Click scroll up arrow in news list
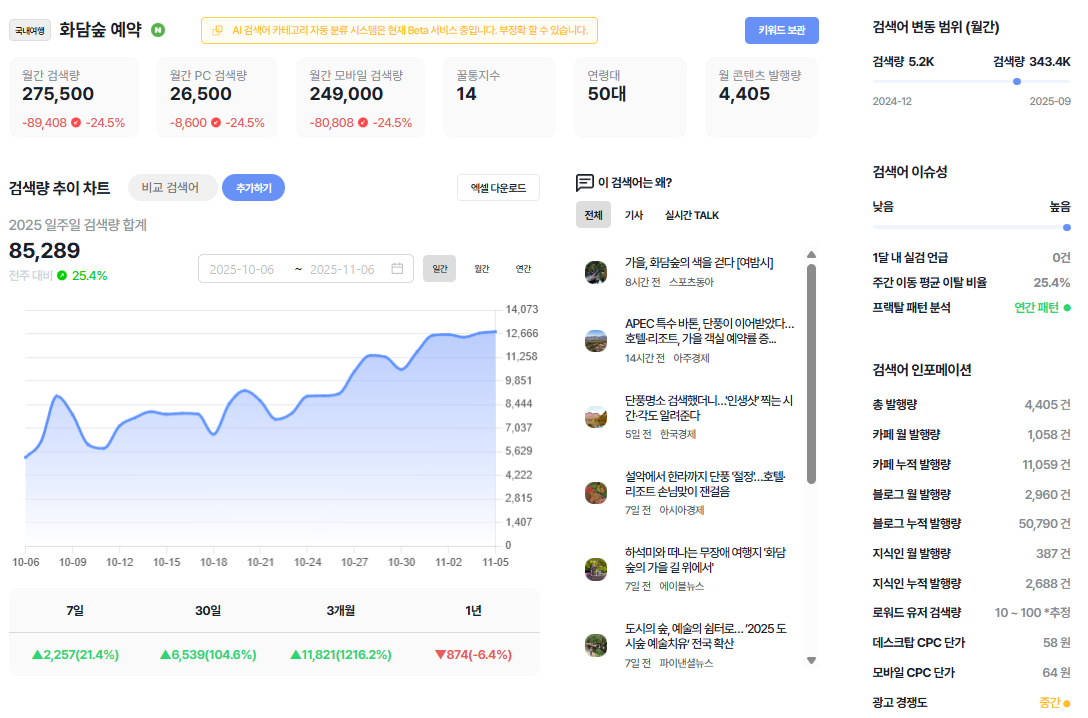 pos(811,255)
